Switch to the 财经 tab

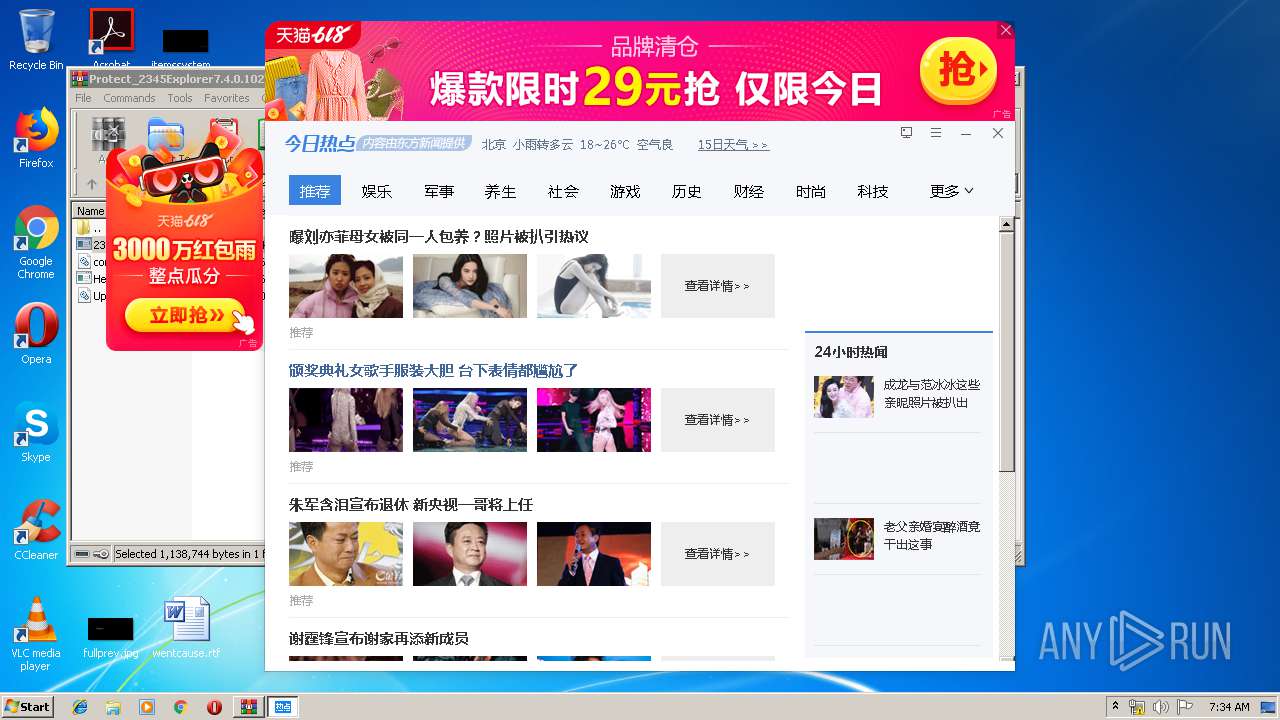pos(749,191)
